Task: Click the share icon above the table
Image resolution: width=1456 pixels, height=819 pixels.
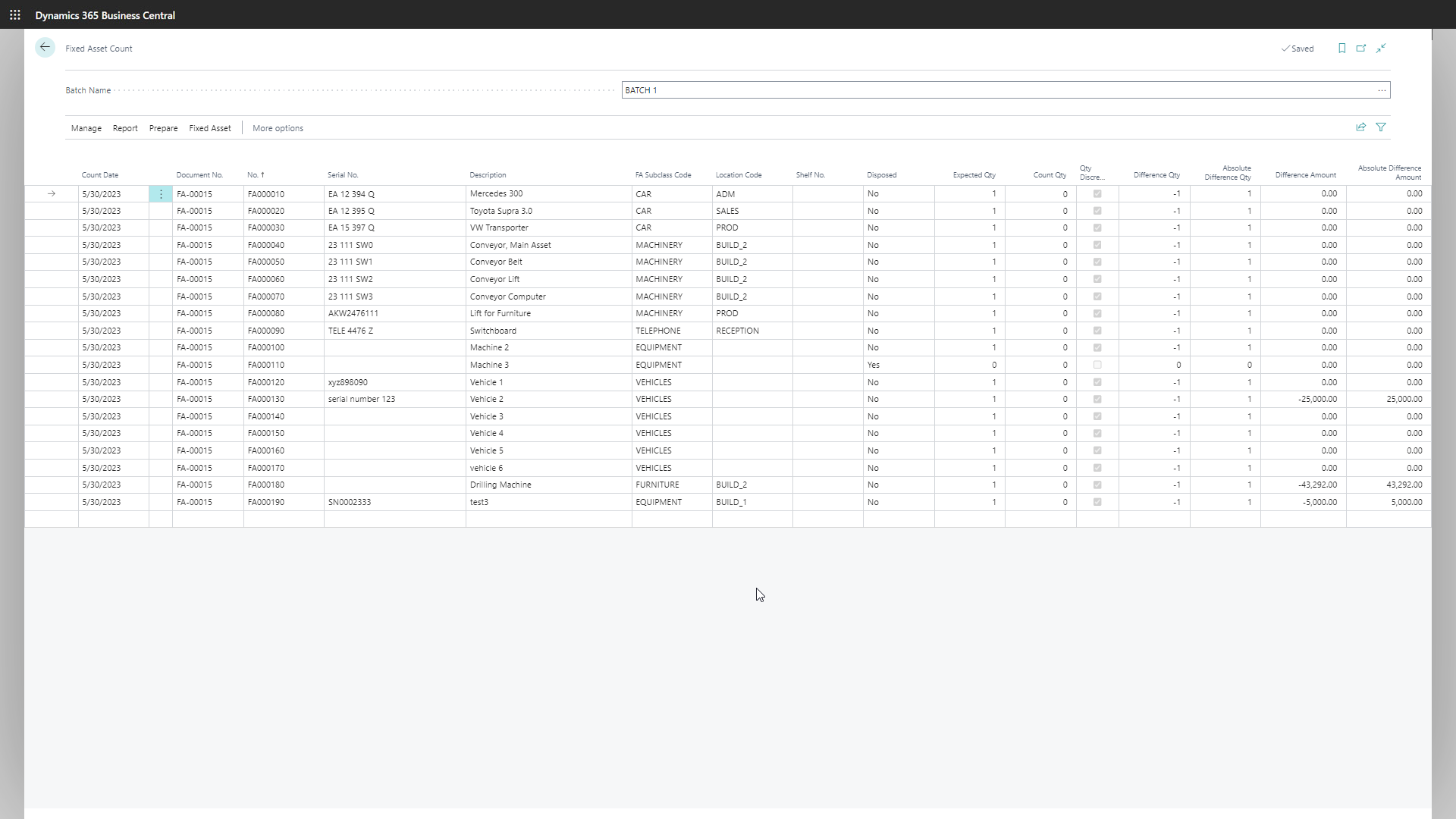Action: point(1360,127)
